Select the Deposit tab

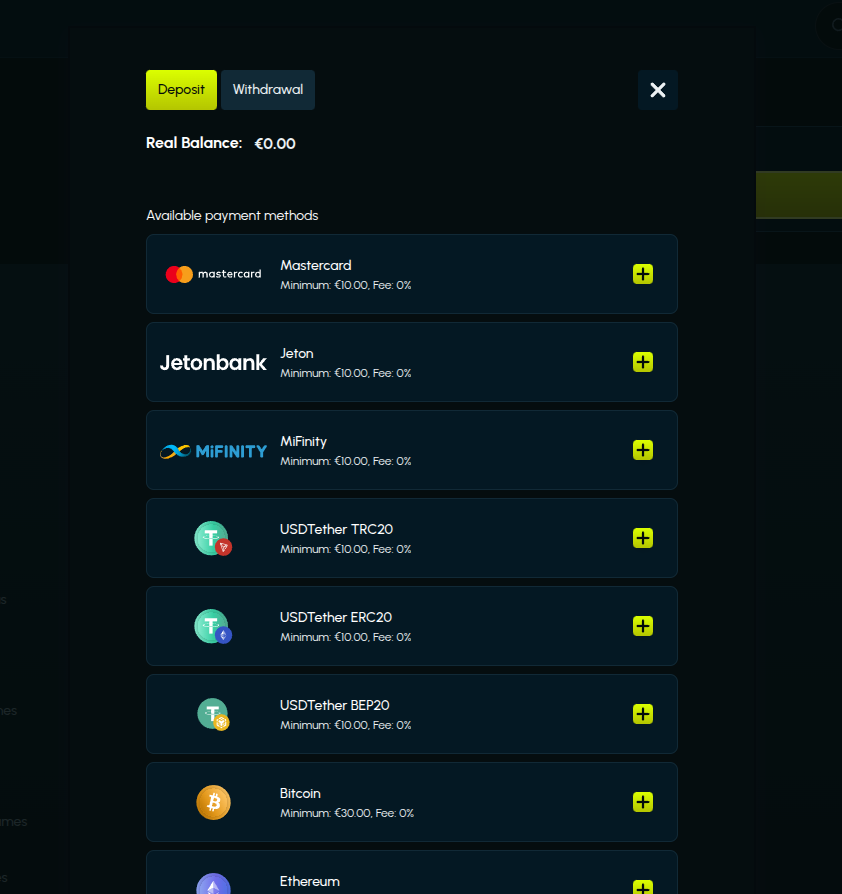click(181, 90)
